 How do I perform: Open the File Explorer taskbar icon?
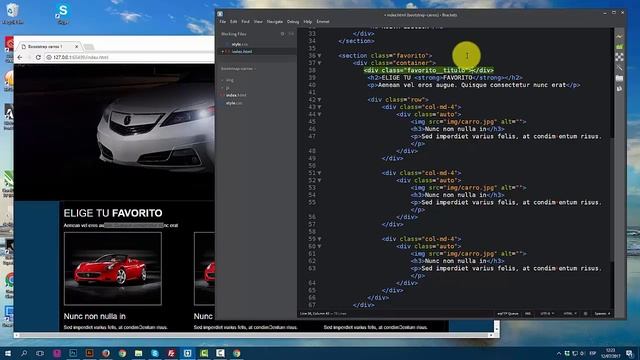[x=138, y=353]
